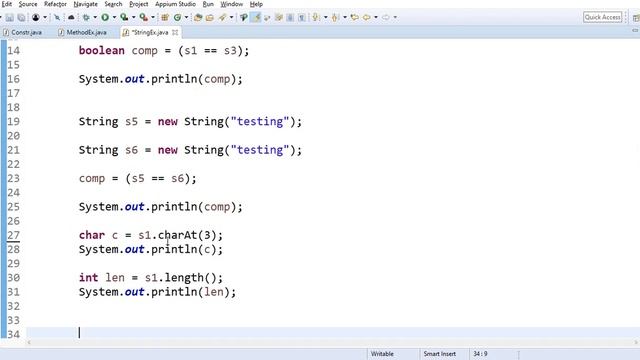Click 'char c = s1.charAt(3);' line
The width and height of the screenshot is (640, 360).
(x=151, y=236)
